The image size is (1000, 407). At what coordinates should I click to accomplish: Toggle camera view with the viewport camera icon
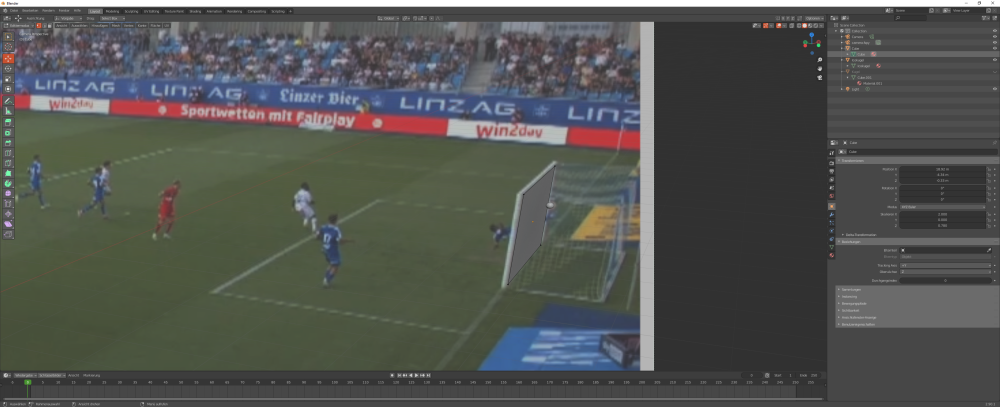[x=820, y=78]
